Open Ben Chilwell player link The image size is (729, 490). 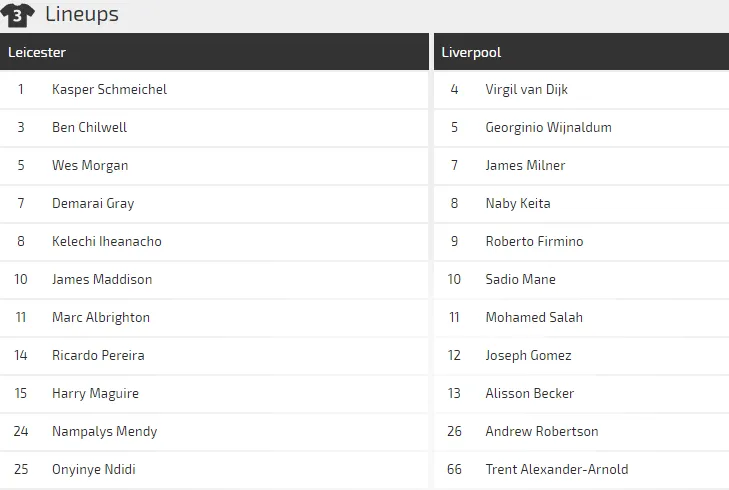(89, 127)
